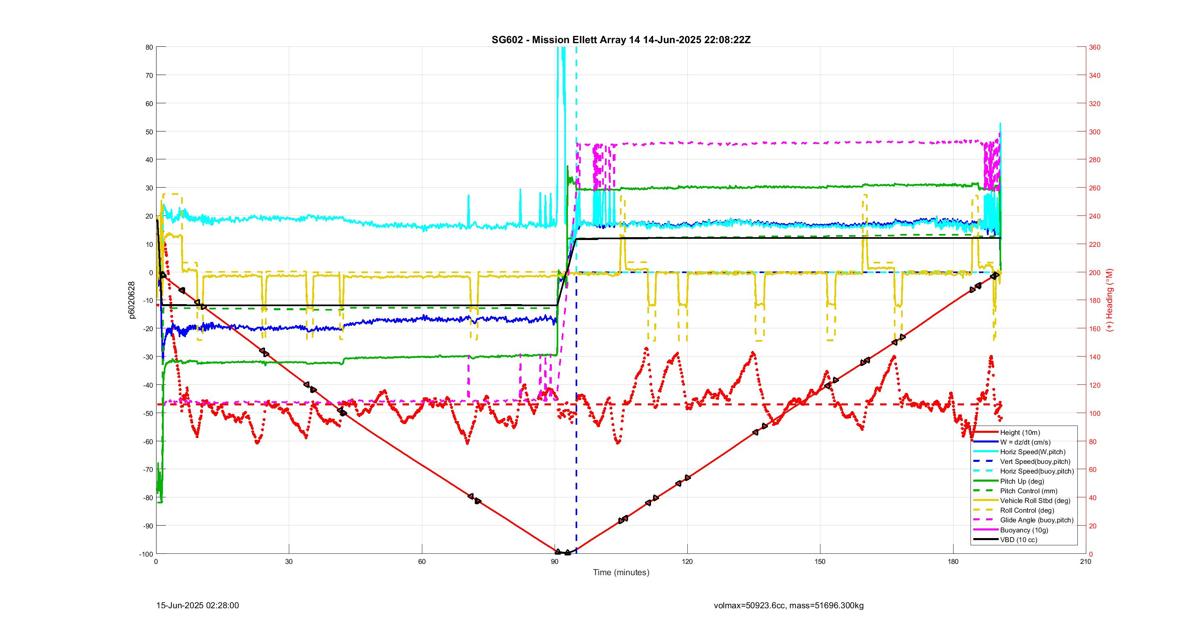Click the 'volmax=50923.6cc, mass=51696.300kg' footer text
1200x622 pixels.
pos(789,605)
